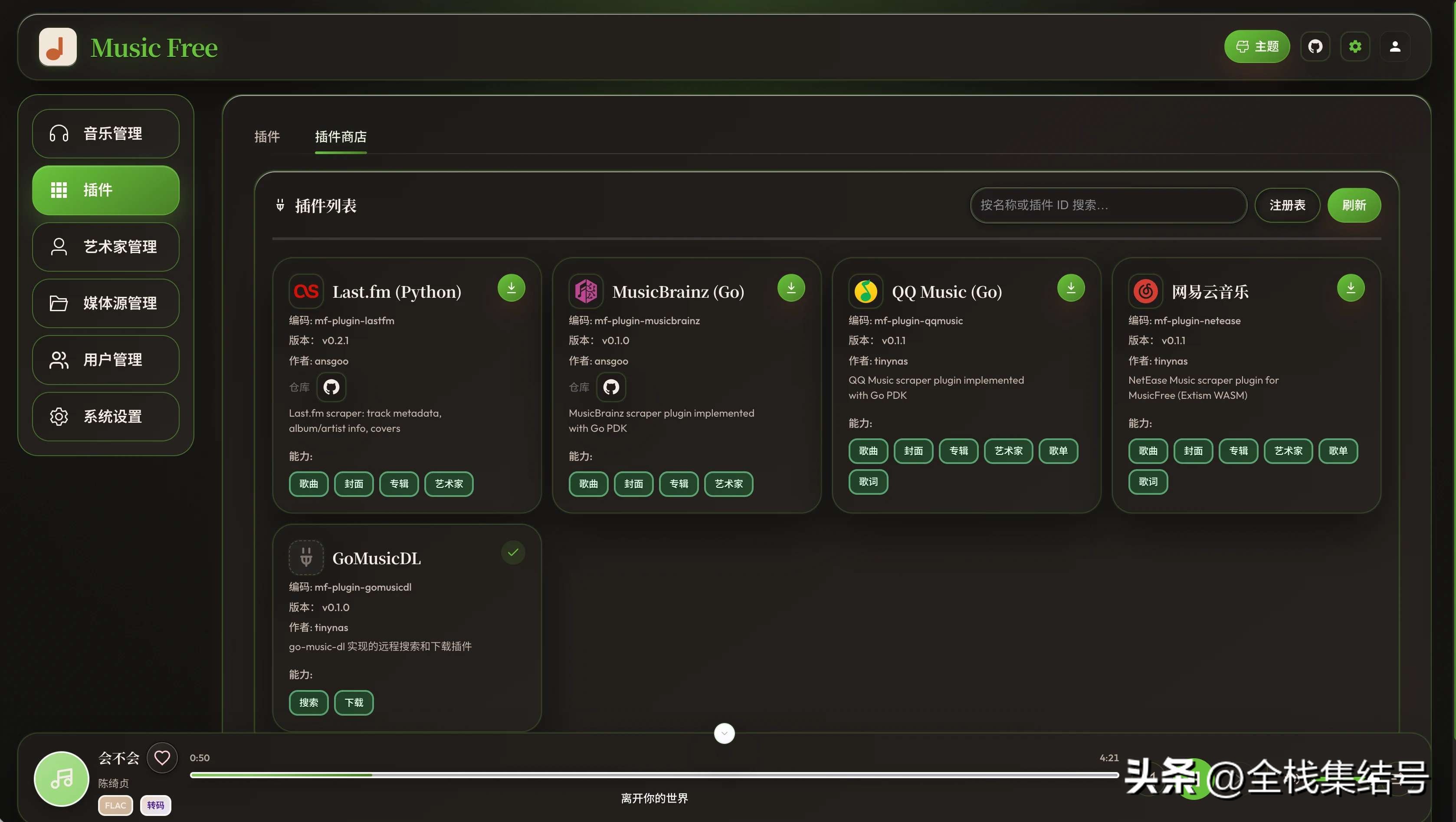Viewport: 1456px width, 822px height.
Task: Focus the plugin search field
Action: pyautogui.click(x=1108, y=205)
